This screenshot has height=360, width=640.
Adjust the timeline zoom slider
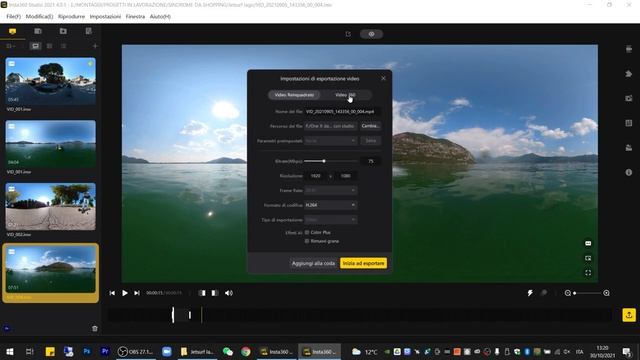coord(587,293)
